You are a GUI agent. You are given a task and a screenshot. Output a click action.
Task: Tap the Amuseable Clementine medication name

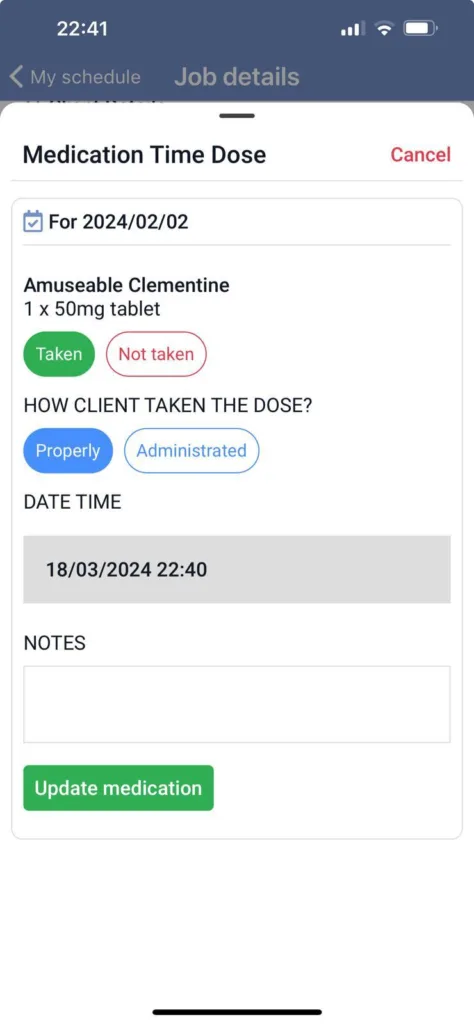pyautogui.click(x=127, y=285)
